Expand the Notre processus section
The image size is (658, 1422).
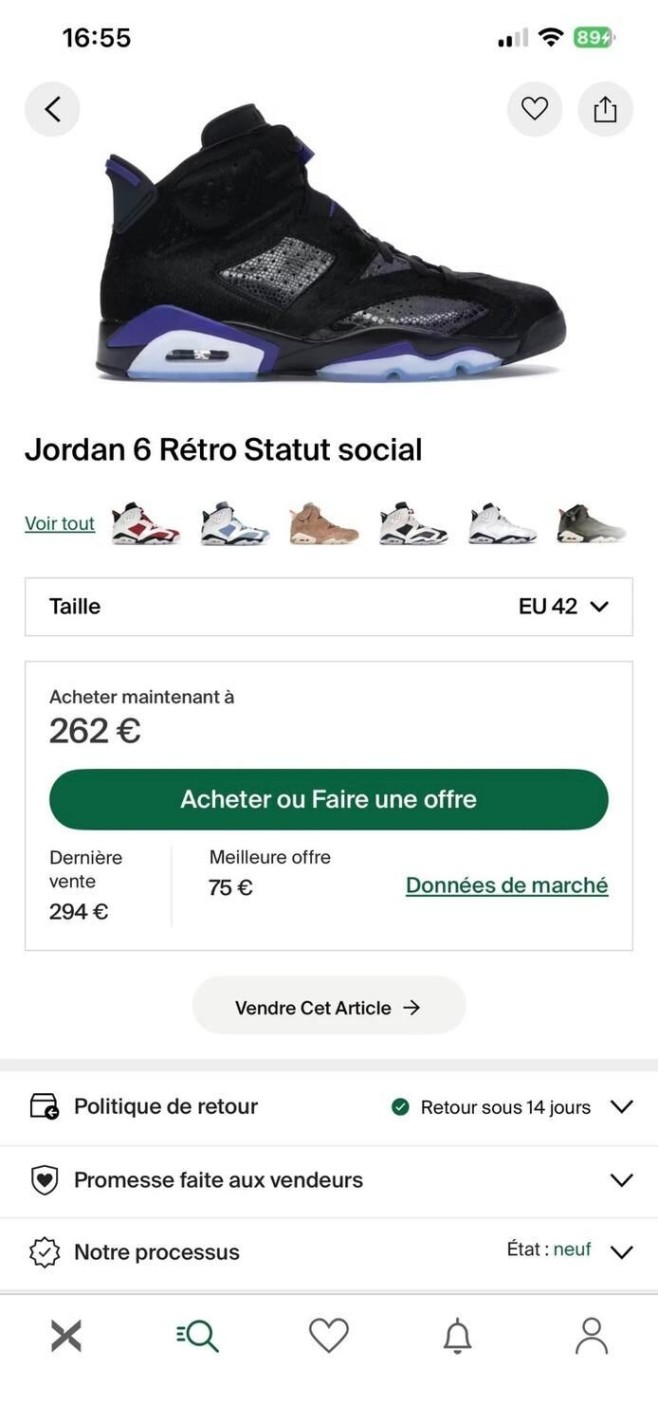(x=329, y=1252)
